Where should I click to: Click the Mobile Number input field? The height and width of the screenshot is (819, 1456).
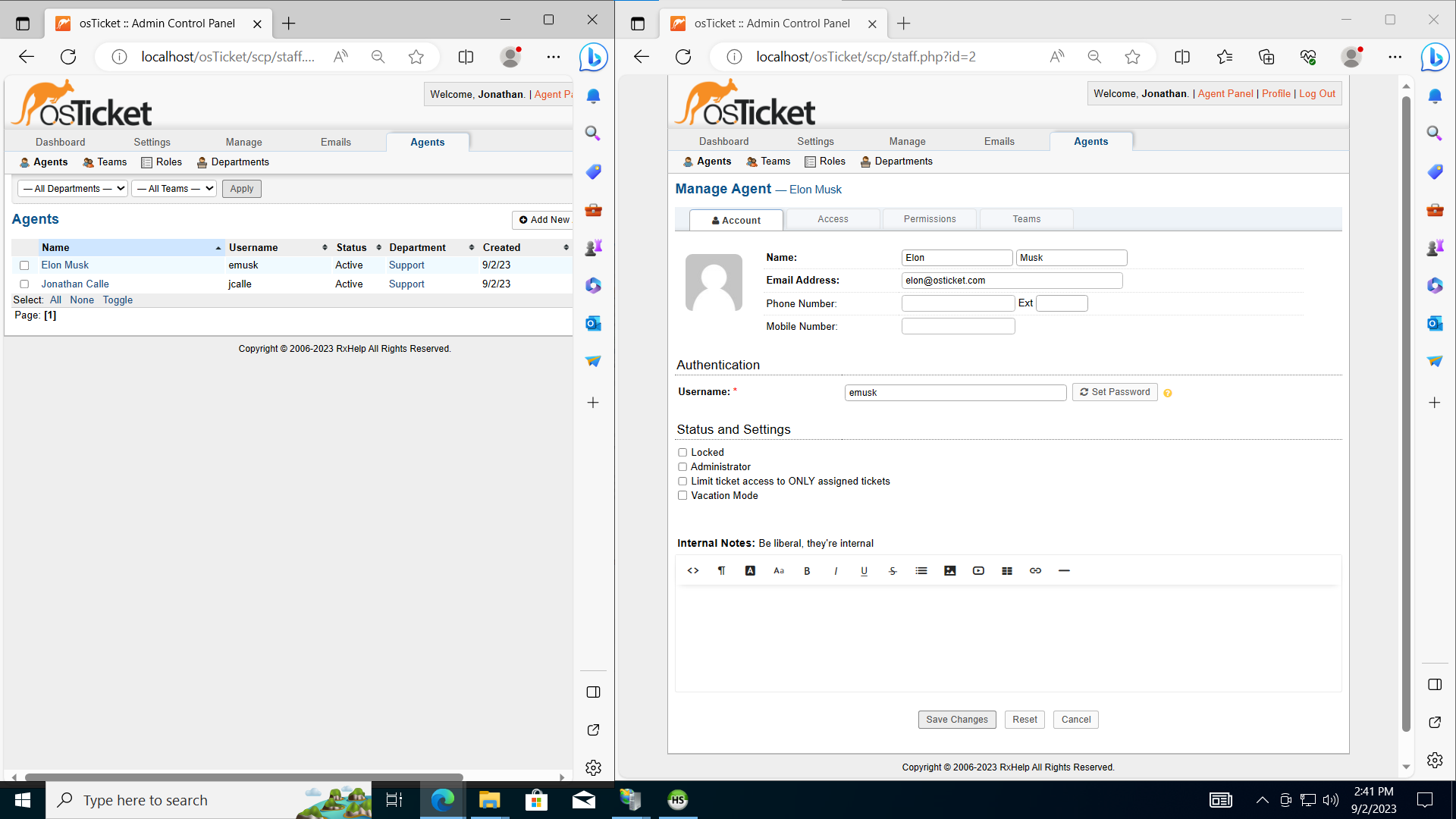pyautogui.click(x=958, y=326)
